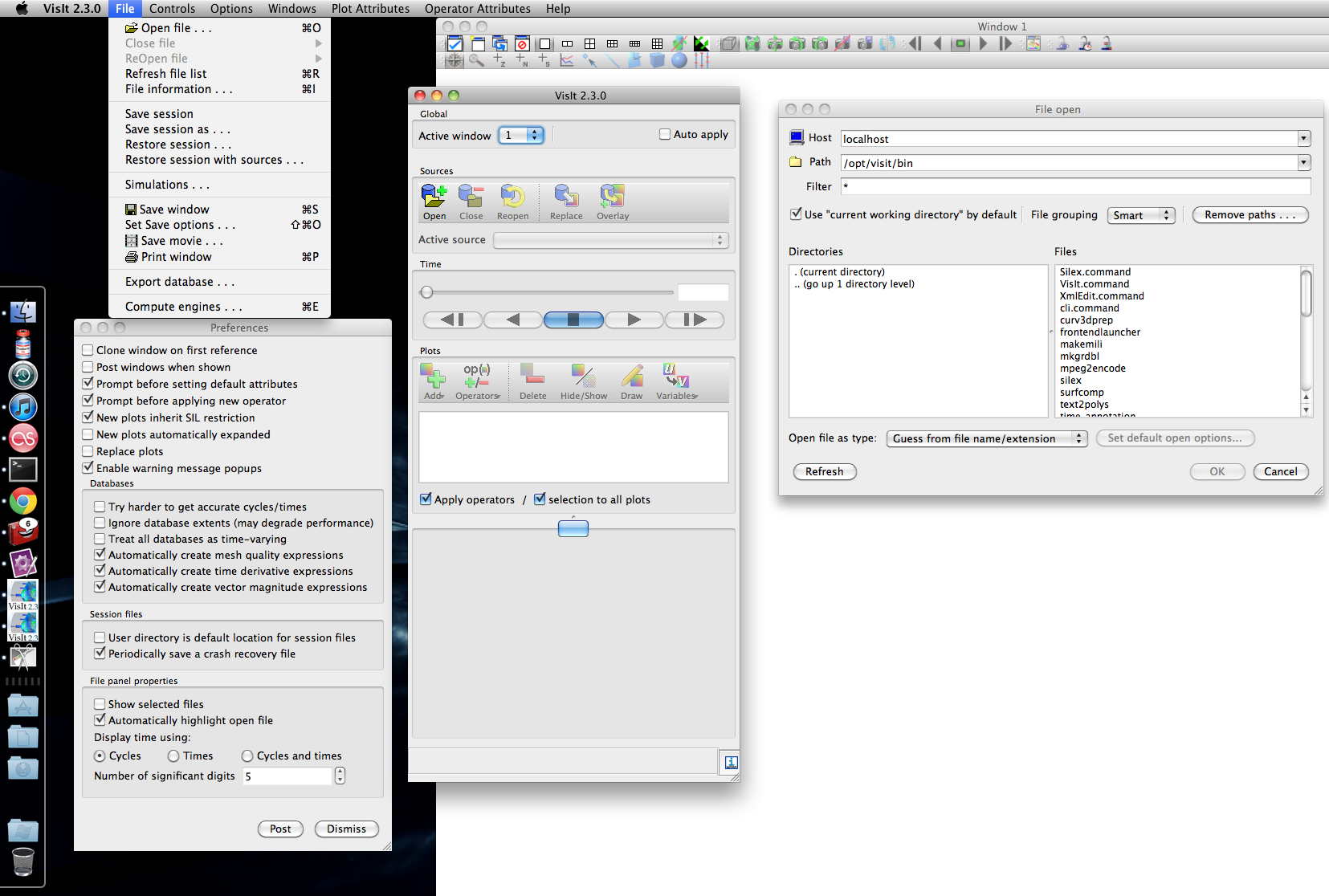Enable the Replace plots checkbox
Screen dimensions: 1329x896
tap(88, 451)
